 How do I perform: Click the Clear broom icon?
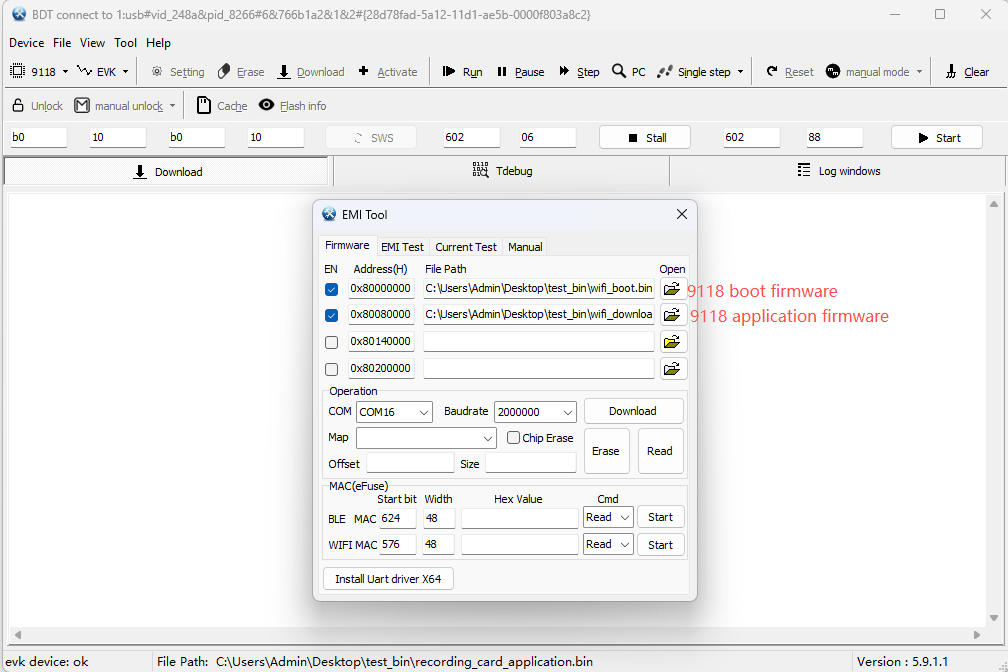951,71
